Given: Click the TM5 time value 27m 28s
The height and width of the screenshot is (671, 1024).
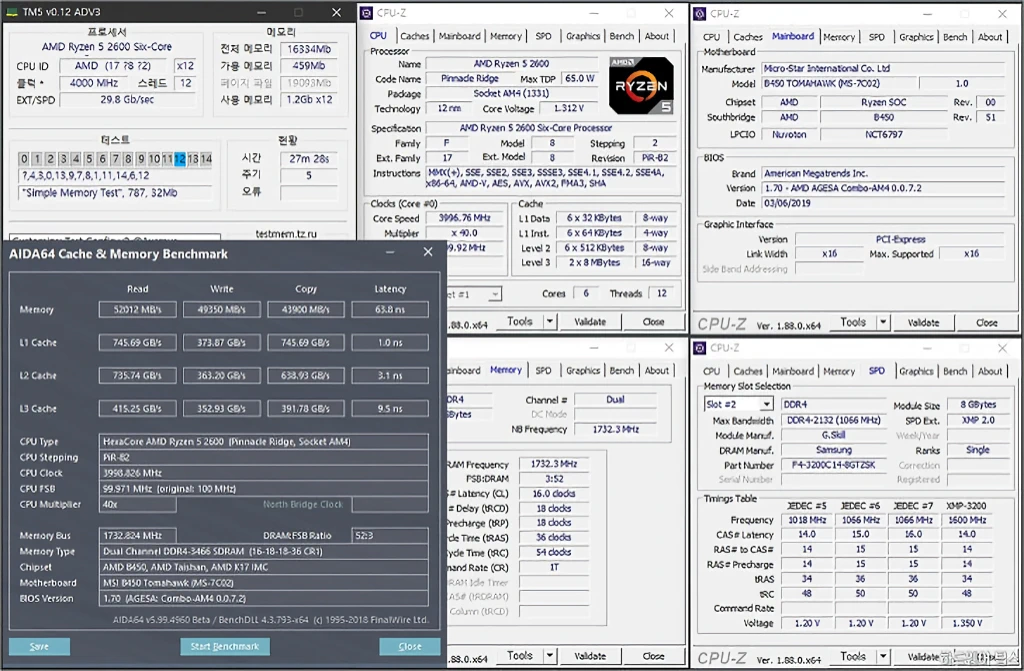Looking at the screenshot, I should (309, 159).
